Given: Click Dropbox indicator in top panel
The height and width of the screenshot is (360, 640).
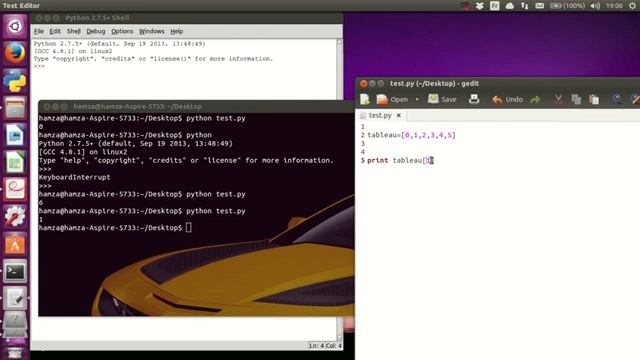Looking at the screenshot, I should tap(480, 6).
